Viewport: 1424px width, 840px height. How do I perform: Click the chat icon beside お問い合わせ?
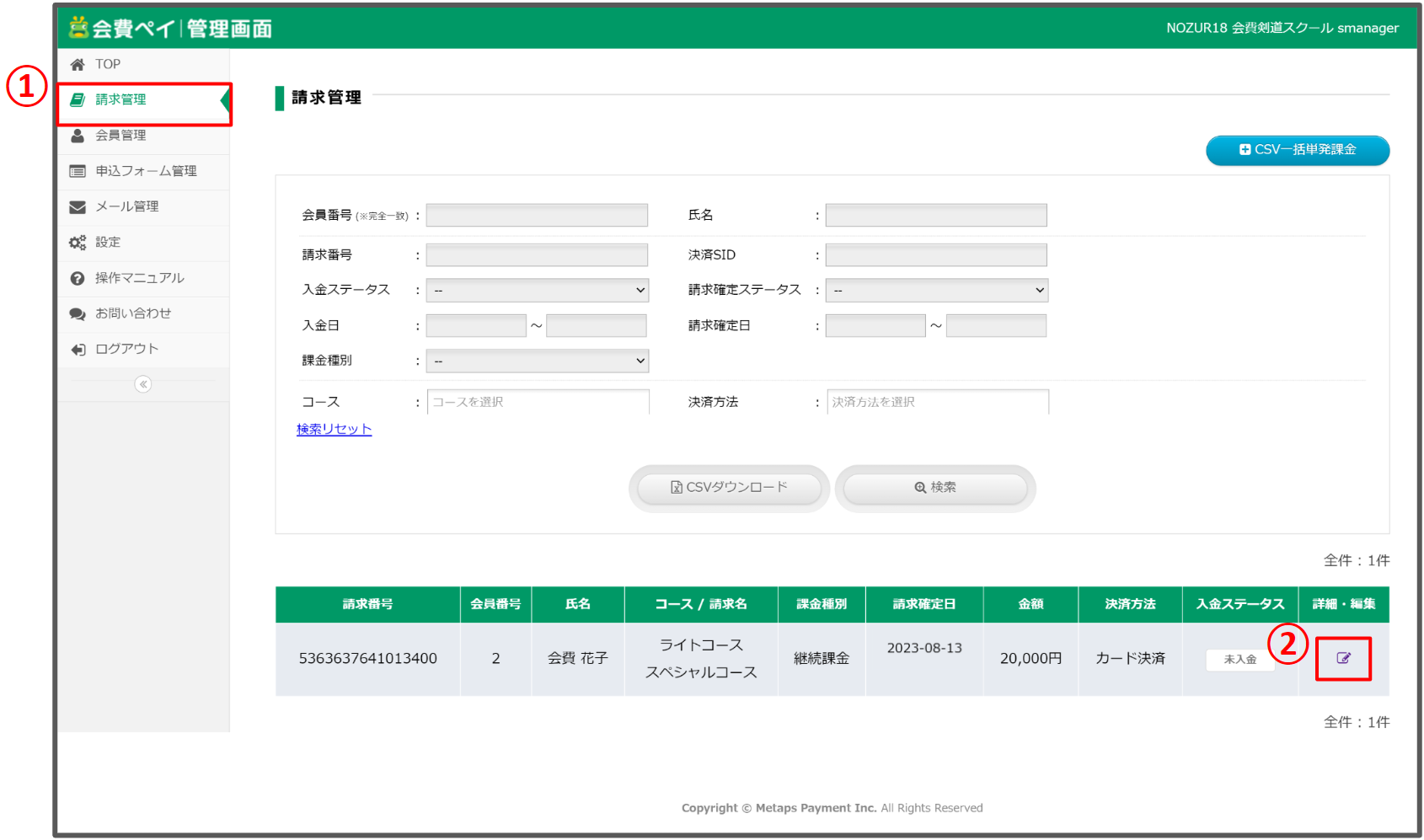coord(77,313)
